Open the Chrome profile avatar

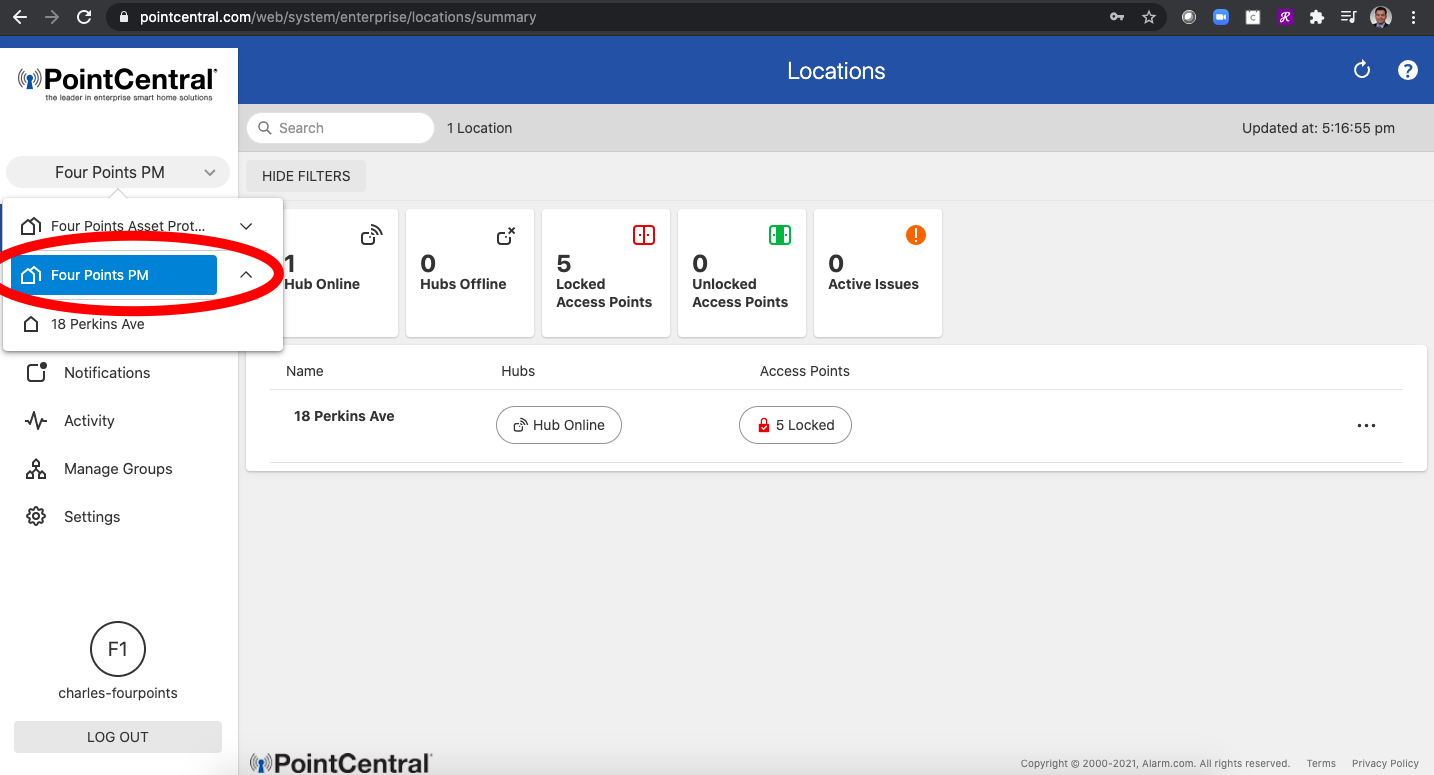(1381, 17)
